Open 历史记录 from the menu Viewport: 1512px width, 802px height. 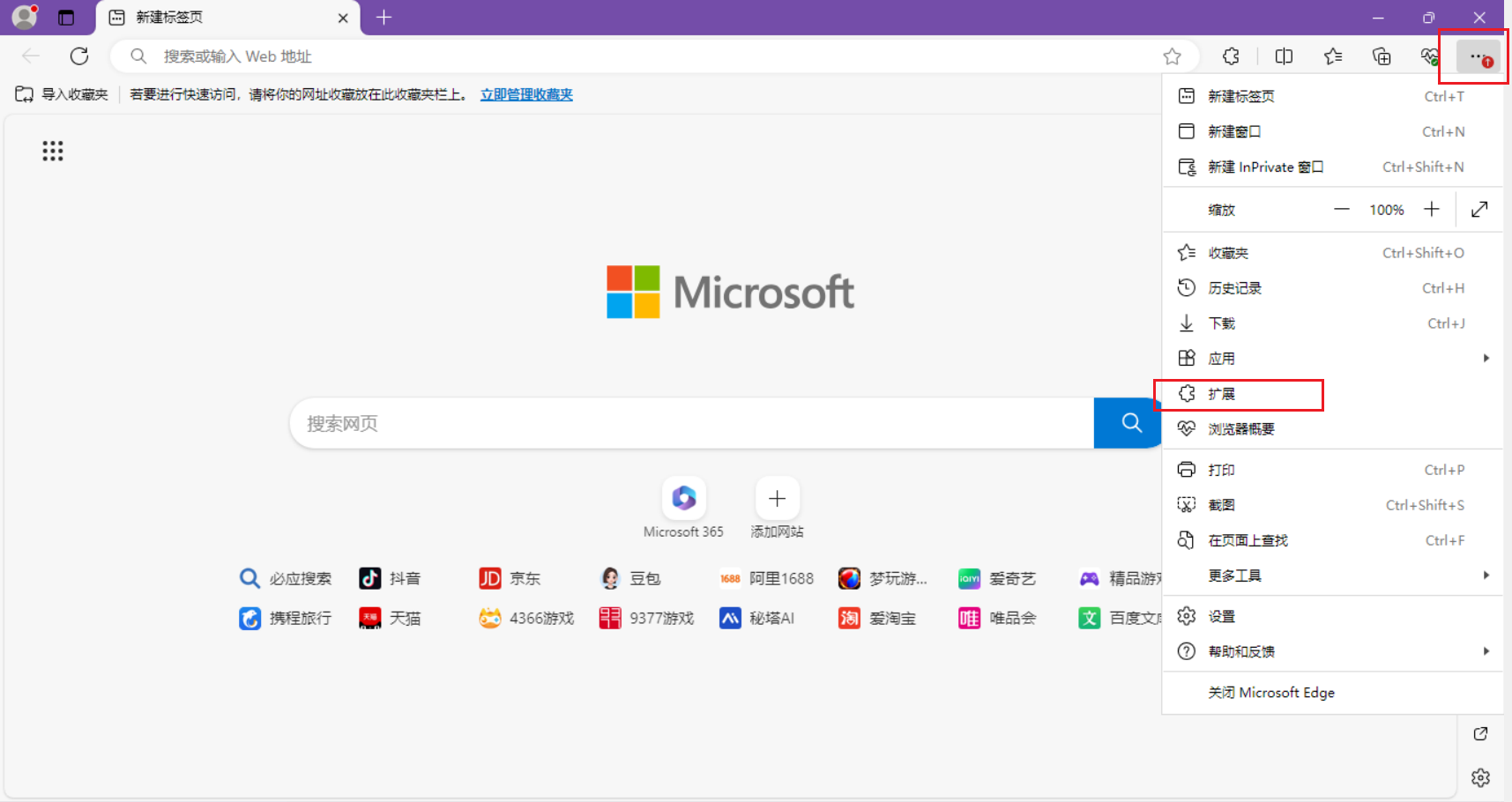tap(1234, 288)
